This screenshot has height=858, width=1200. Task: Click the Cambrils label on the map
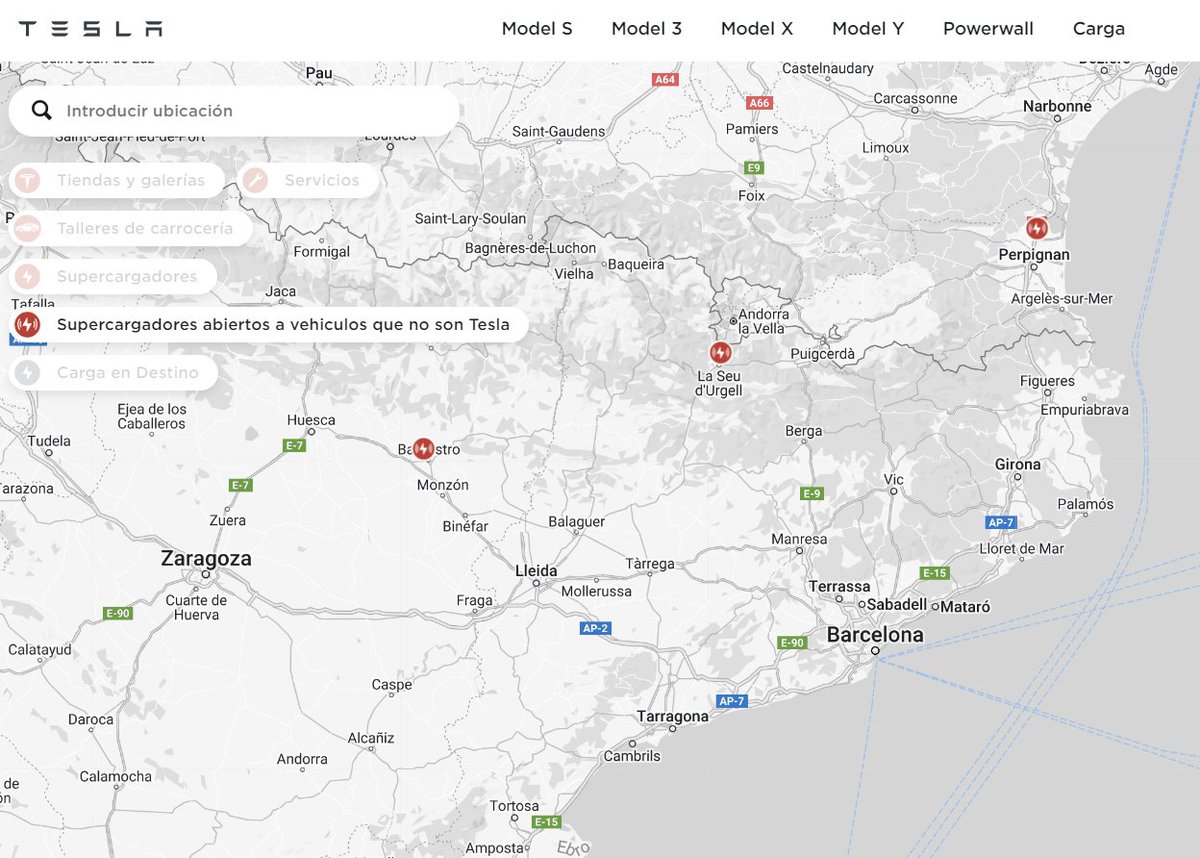(631, 756)
